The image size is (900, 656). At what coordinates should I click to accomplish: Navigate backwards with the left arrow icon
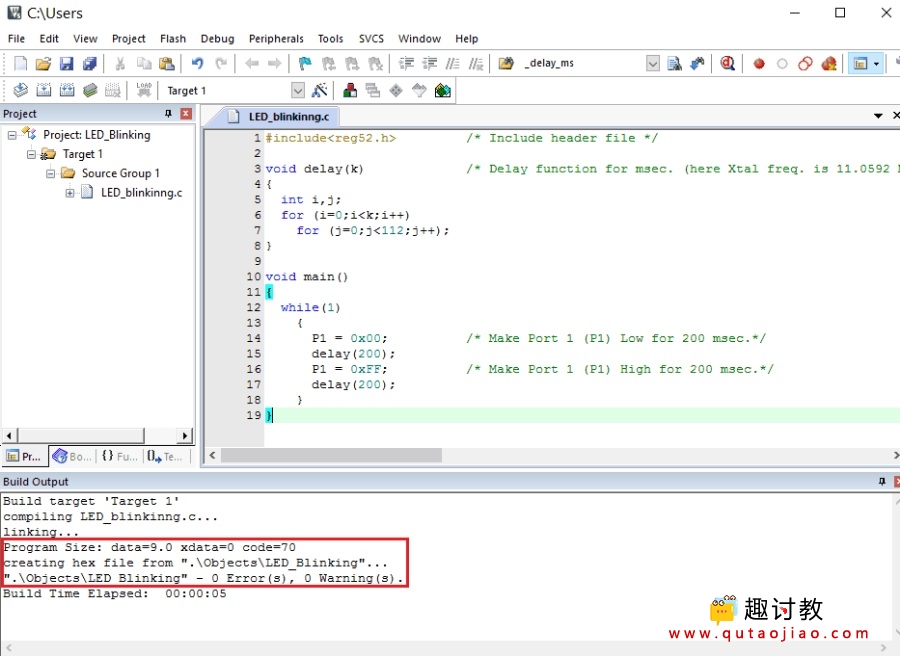tap(251, 63)
